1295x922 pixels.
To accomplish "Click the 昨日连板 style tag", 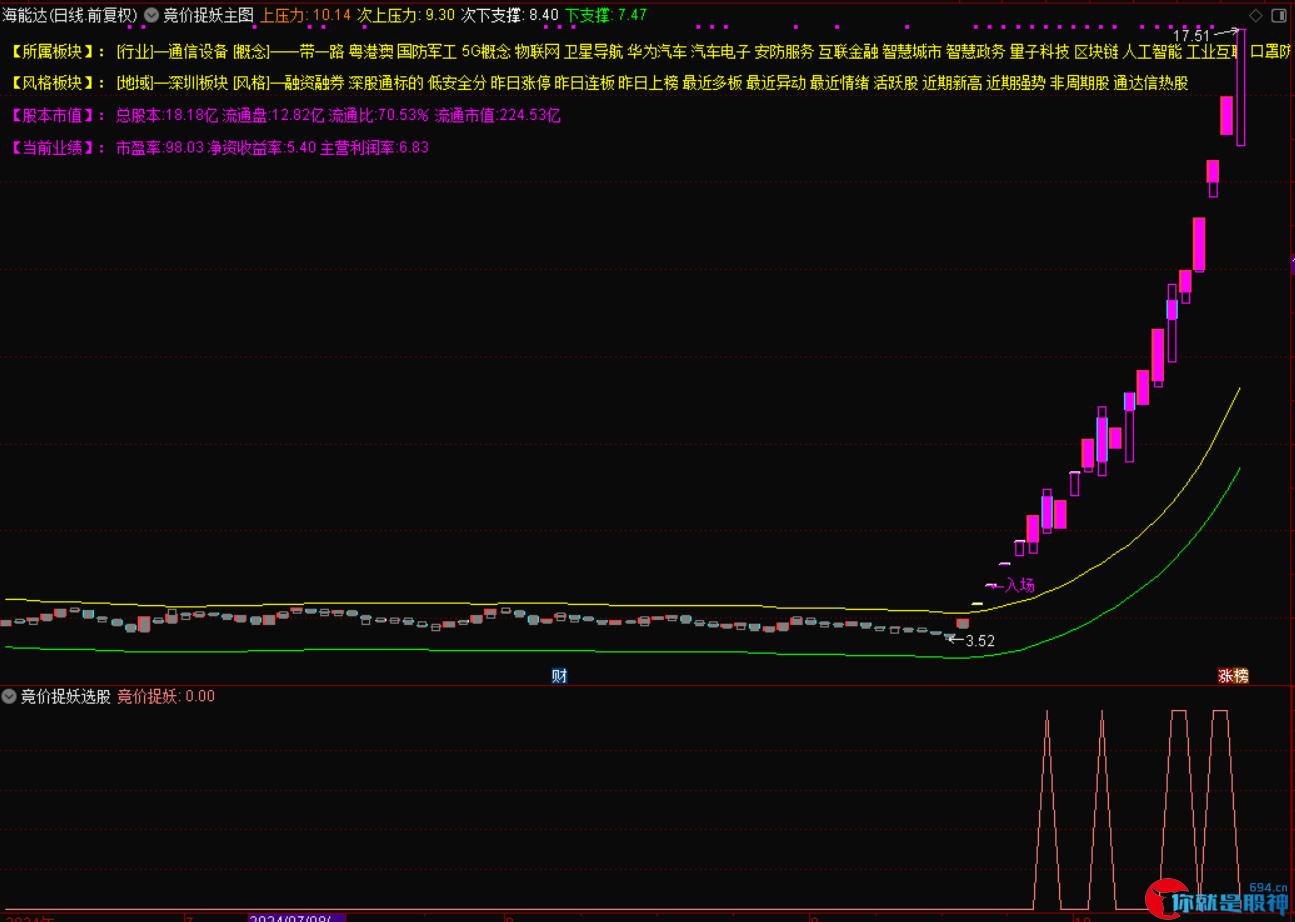I will coord(585,83).
